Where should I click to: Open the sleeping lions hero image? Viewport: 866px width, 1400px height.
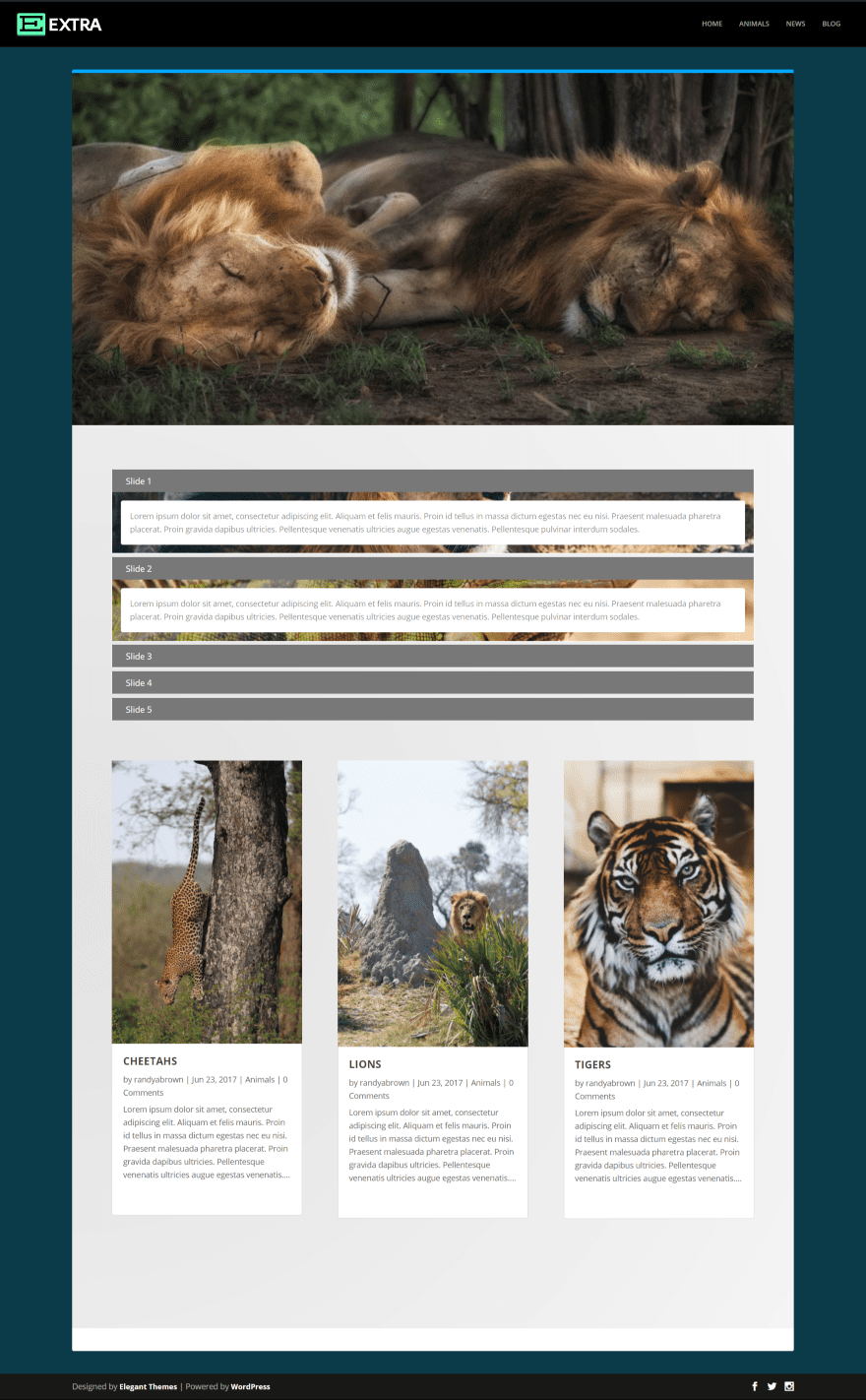point(433,249)
